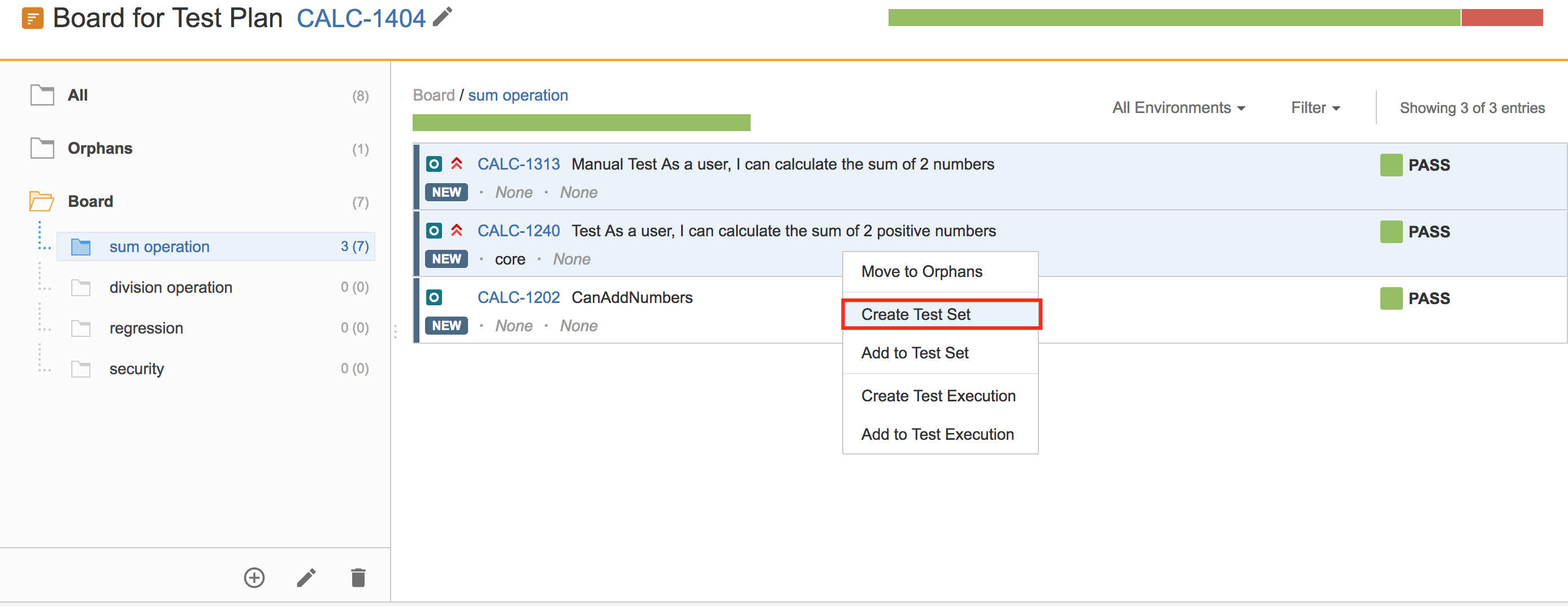Click panel splitter handle between panes
Image resolution: width=1568 pixels, height=606 pixels.
coord(395,331)
